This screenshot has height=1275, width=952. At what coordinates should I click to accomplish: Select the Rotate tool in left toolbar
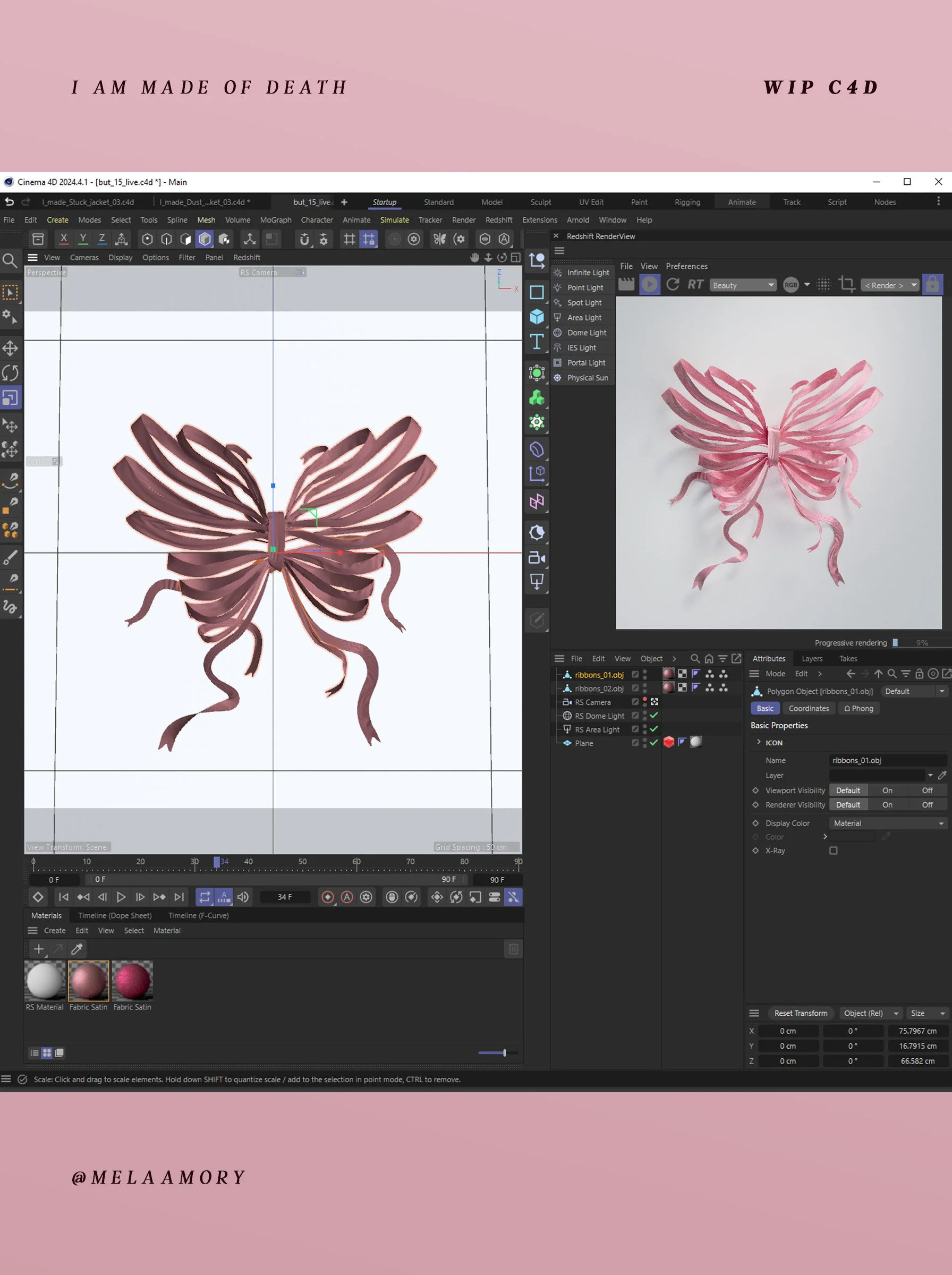tap(11, 373)
